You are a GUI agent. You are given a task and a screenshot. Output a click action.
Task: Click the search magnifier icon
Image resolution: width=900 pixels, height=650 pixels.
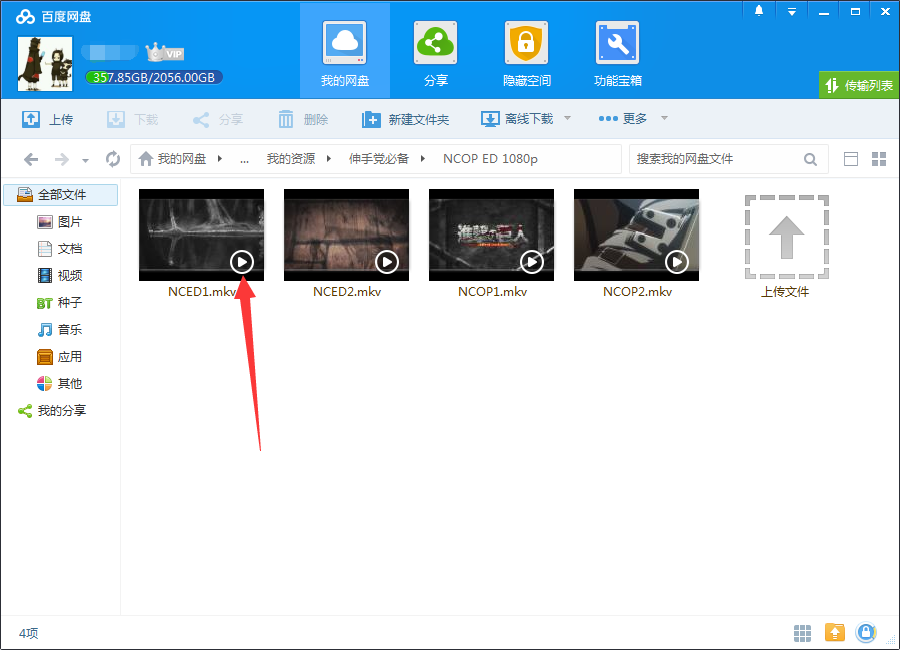tap(810, 160)
